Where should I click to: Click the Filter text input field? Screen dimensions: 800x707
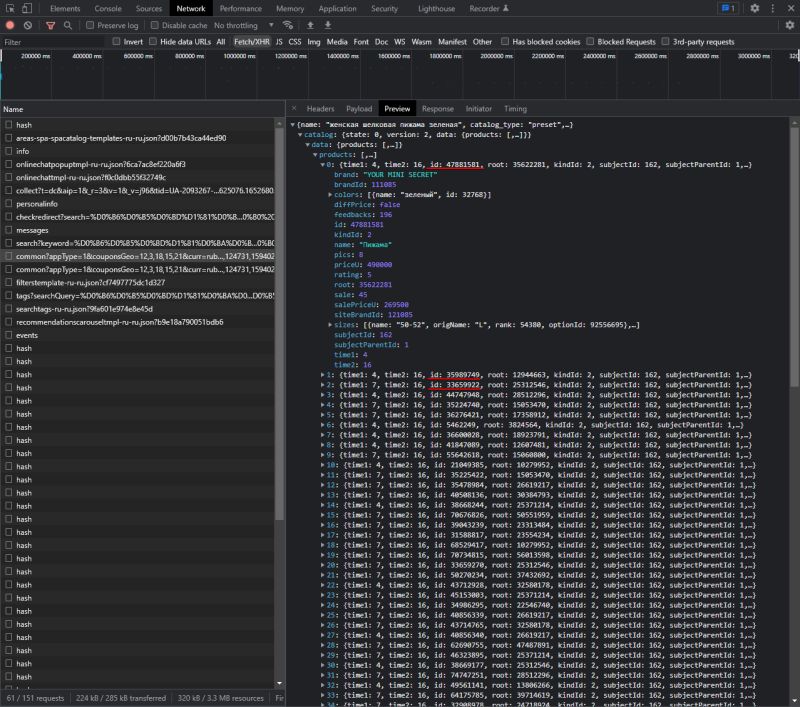[x=54, y=42]
